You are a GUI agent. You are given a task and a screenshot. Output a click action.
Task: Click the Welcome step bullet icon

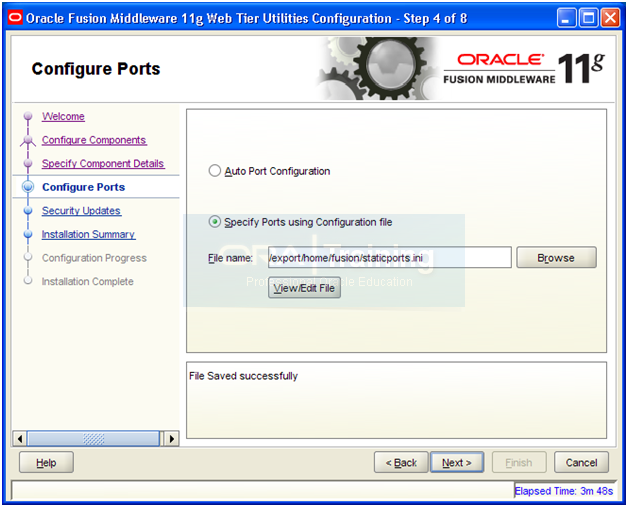[x=28, y=116]
